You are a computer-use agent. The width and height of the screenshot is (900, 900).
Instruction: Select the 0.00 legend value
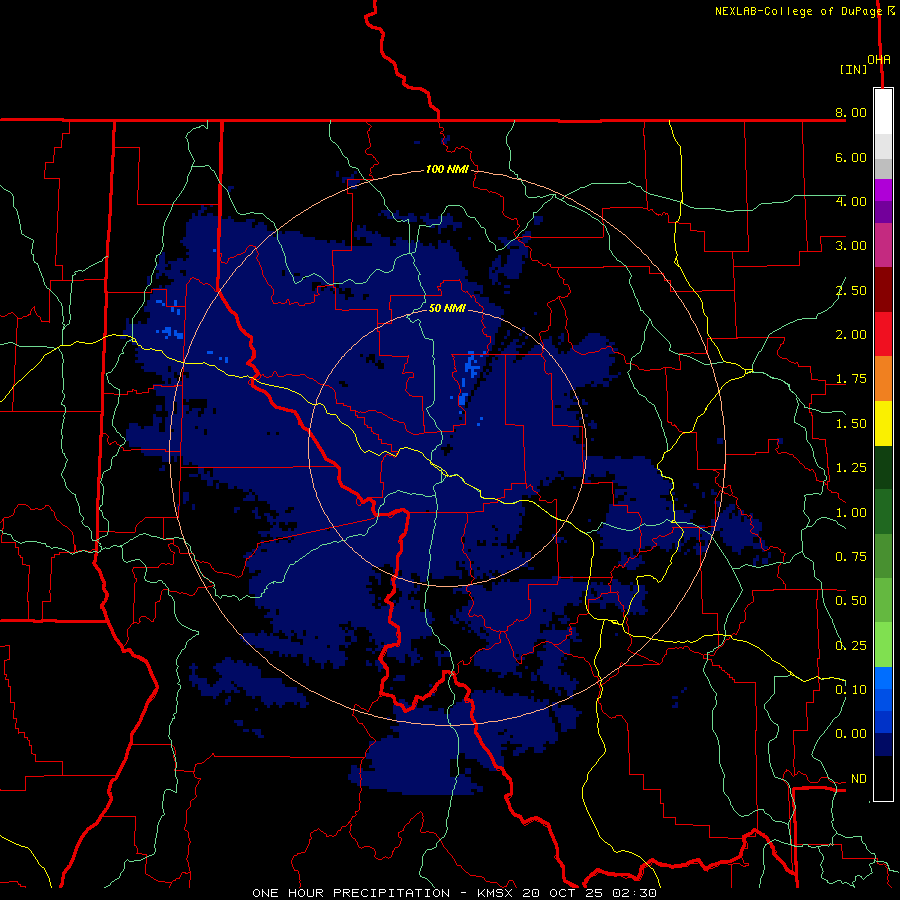pyautogui.click(x=851, y=734)
